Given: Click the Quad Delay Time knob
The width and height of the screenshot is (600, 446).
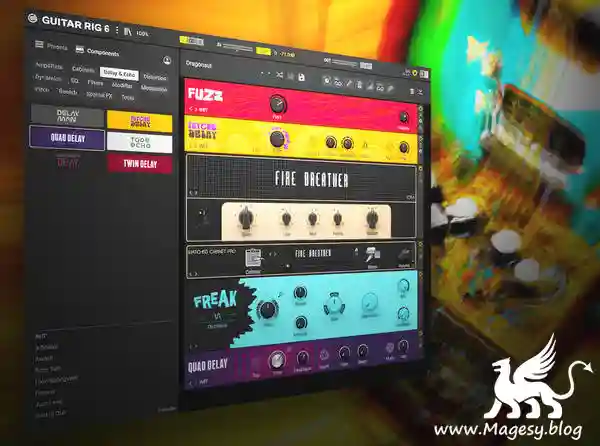Looking at the screenshot, I should (277, 360).
